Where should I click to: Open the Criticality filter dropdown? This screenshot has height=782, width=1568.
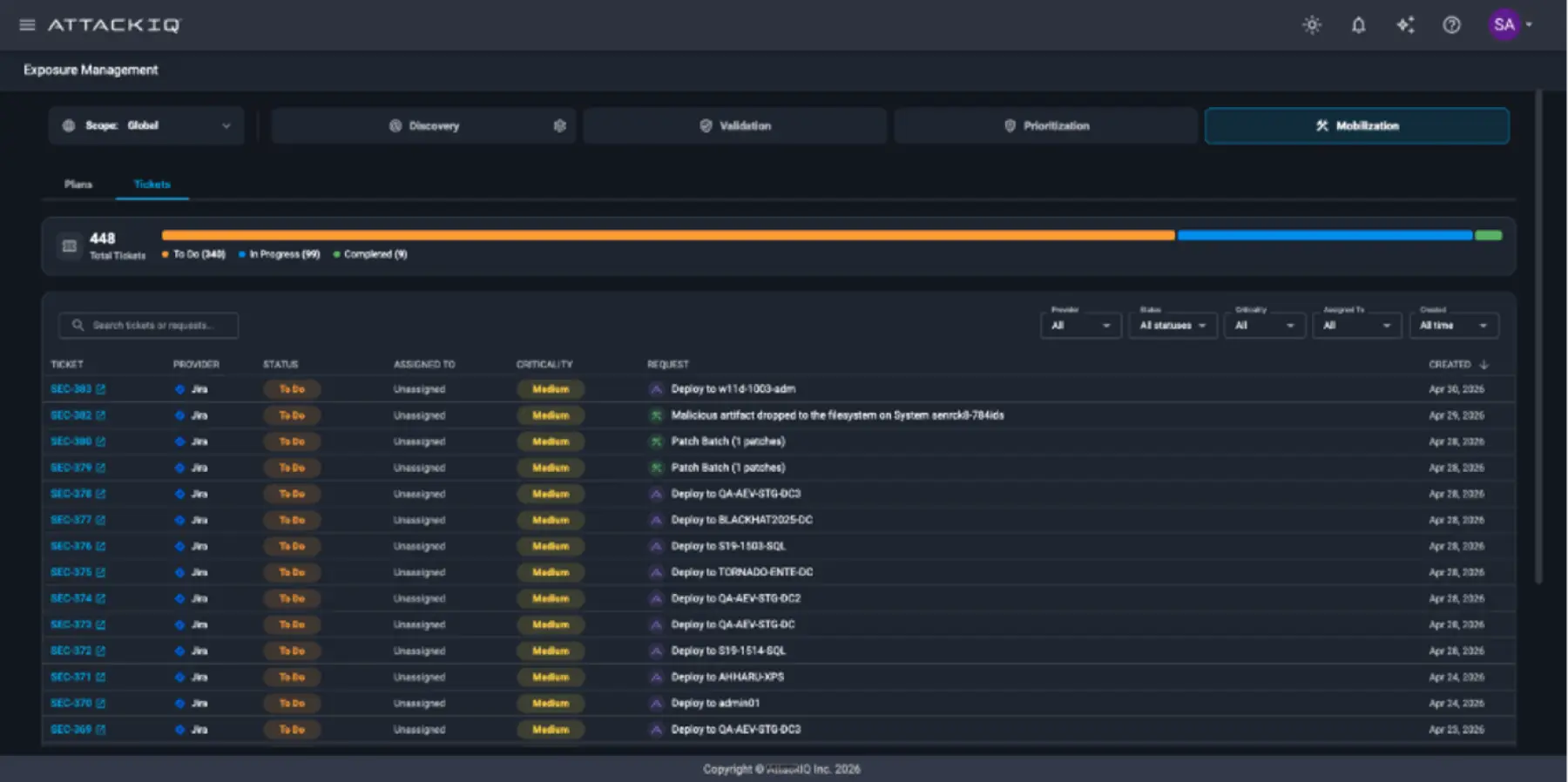point(1264,325)
